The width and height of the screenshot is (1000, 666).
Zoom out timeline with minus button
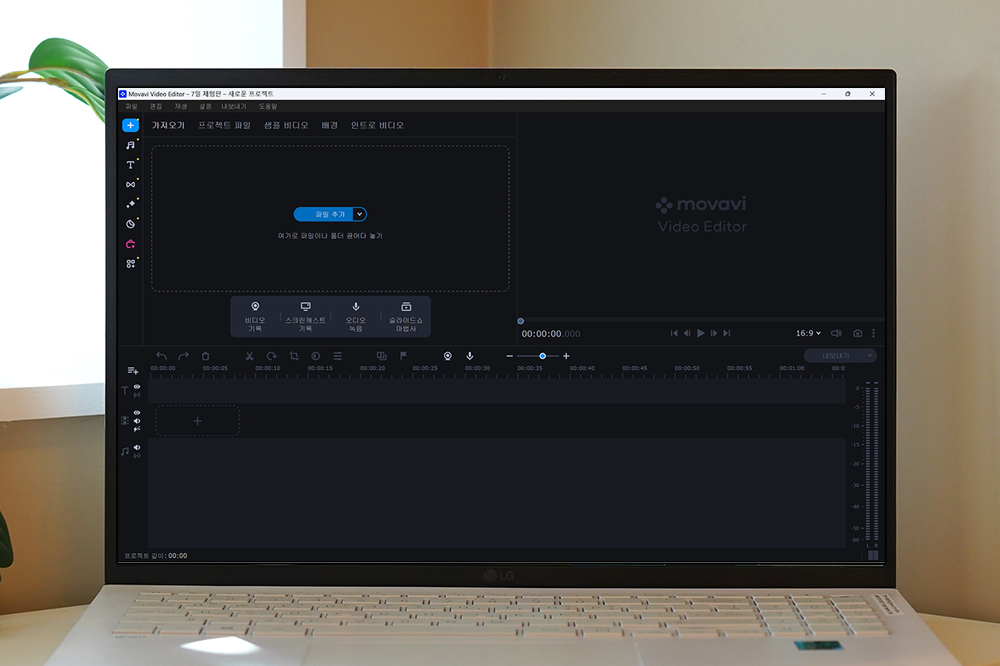pyautogui.click(x=509, y=356)
